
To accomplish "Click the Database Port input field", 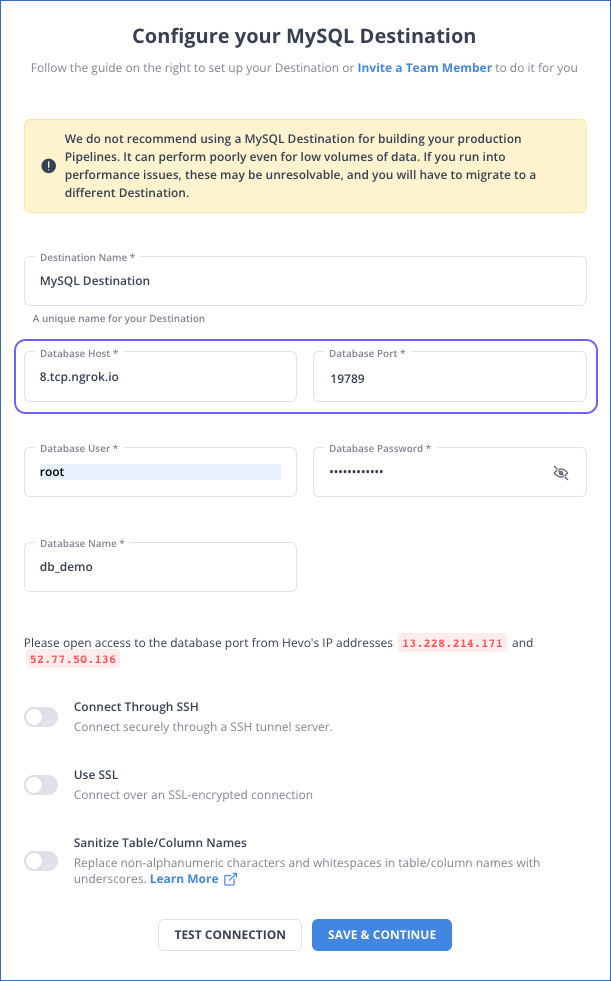I will (x=449, y=376).
